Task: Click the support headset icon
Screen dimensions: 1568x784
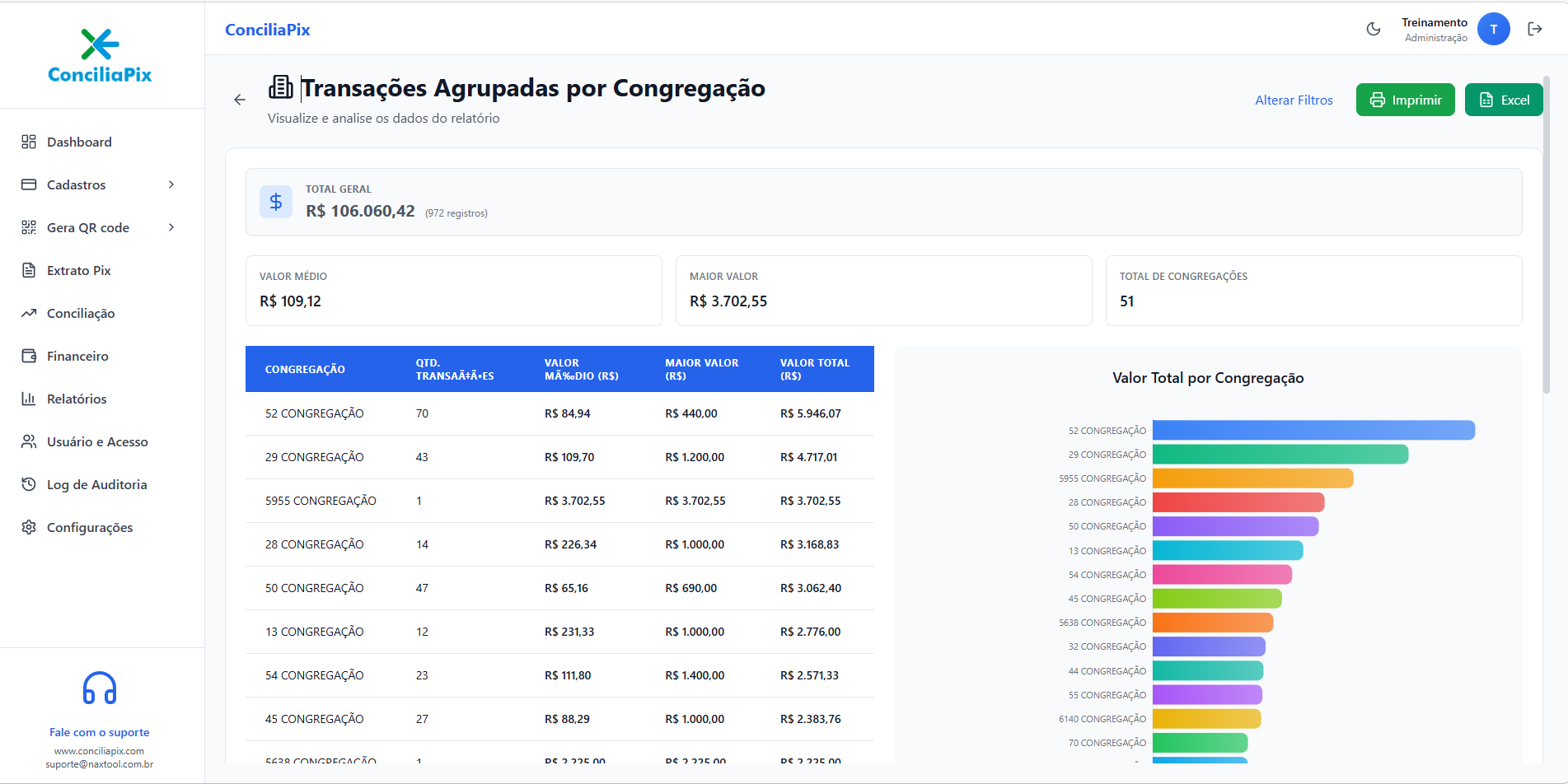Action: [99, 686]
